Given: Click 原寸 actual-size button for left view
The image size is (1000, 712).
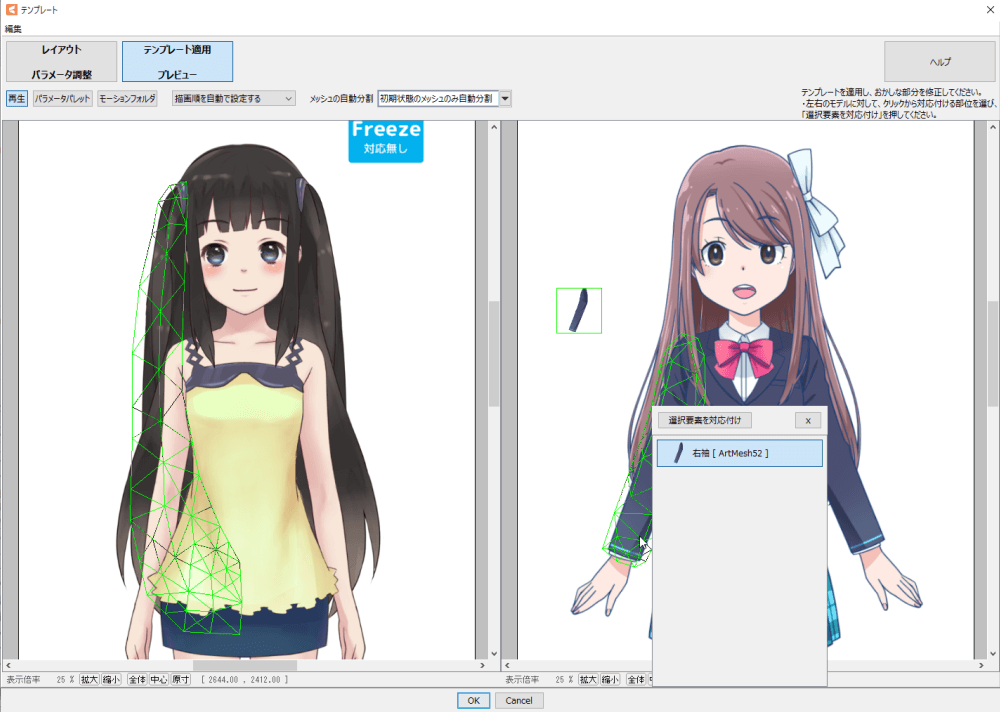Looking at the screenshot, I should [181, 679].
